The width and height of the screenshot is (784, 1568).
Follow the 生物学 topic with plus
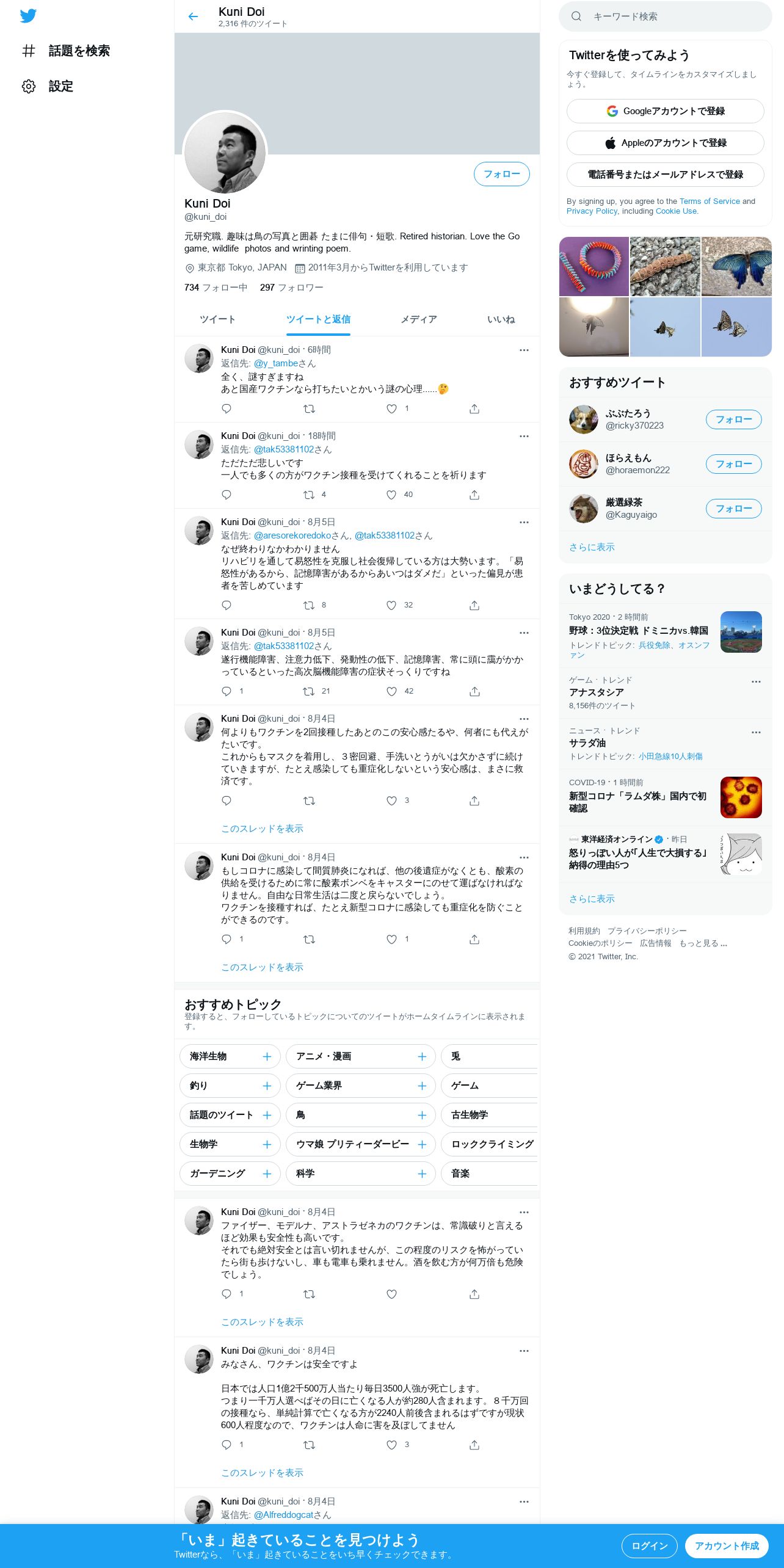[x=267, y=1144]
